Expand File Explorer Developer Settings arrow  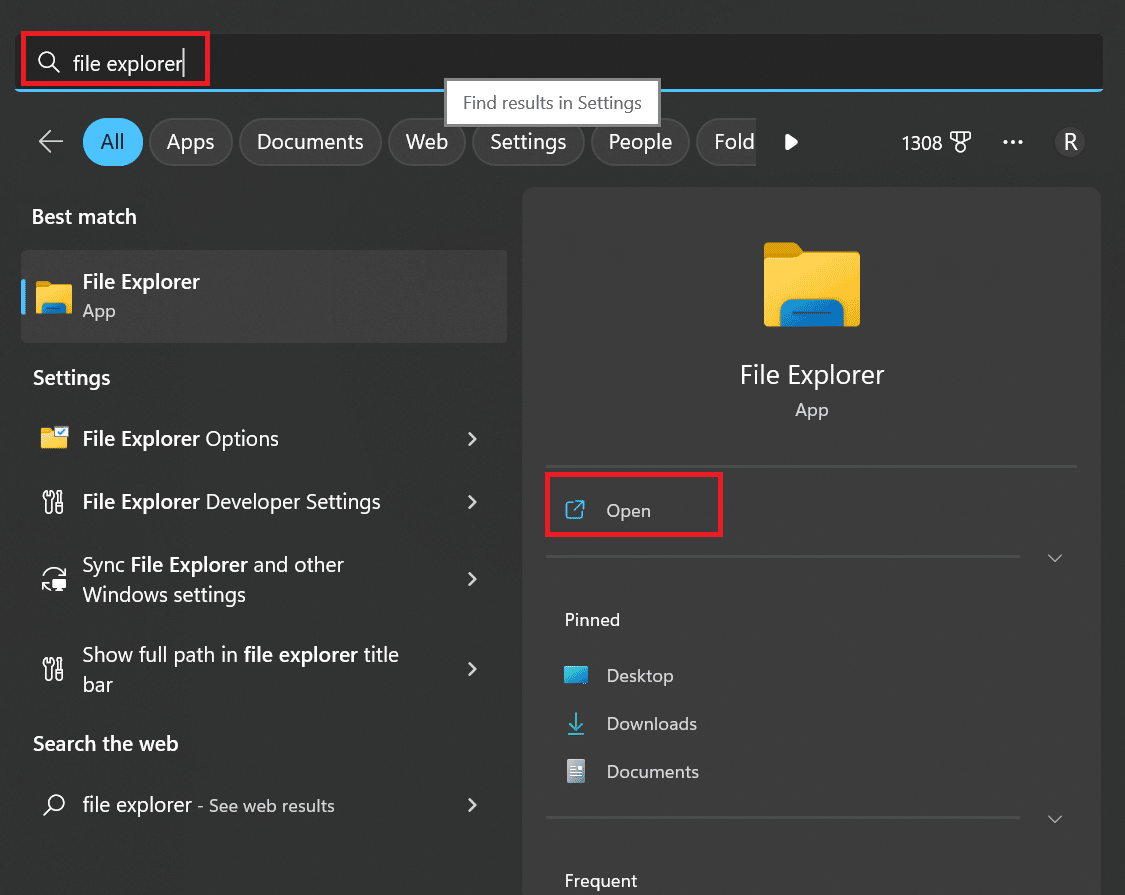[x=472, y=502]
